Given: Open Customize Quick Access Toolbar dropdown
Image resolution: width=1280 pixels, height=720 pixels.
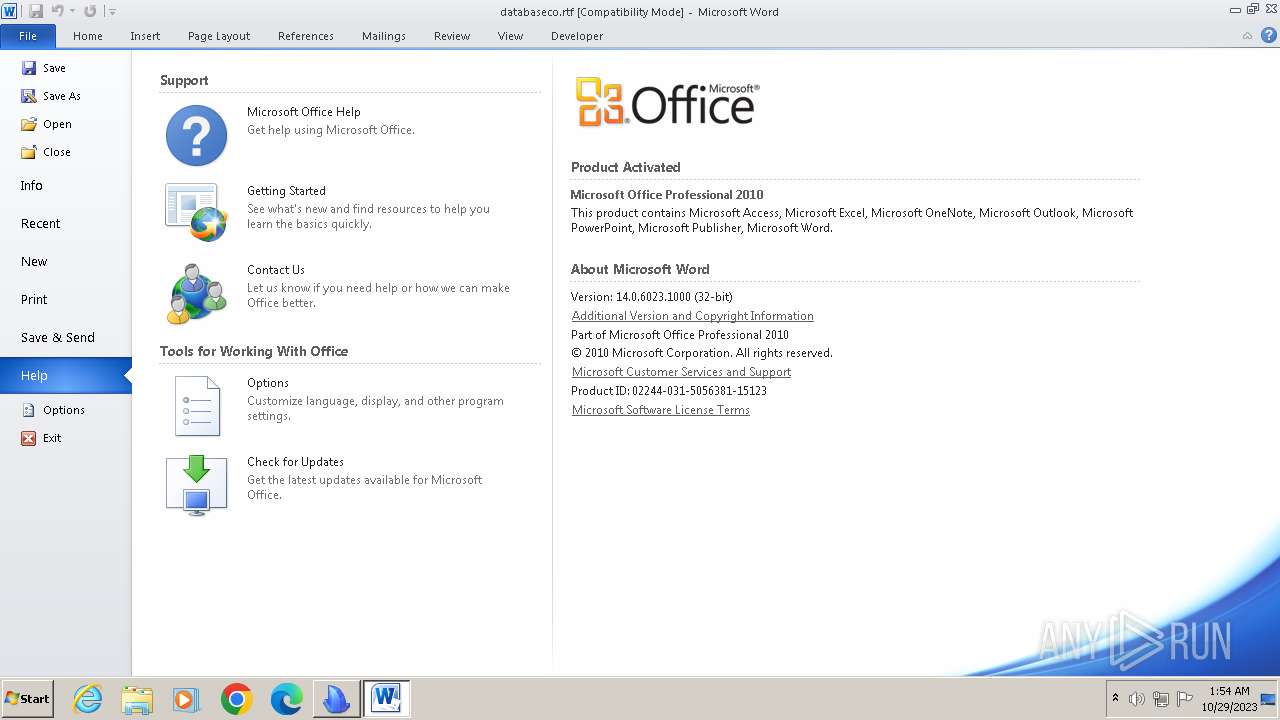Looking at the screenshot, I should coord(112,12).
